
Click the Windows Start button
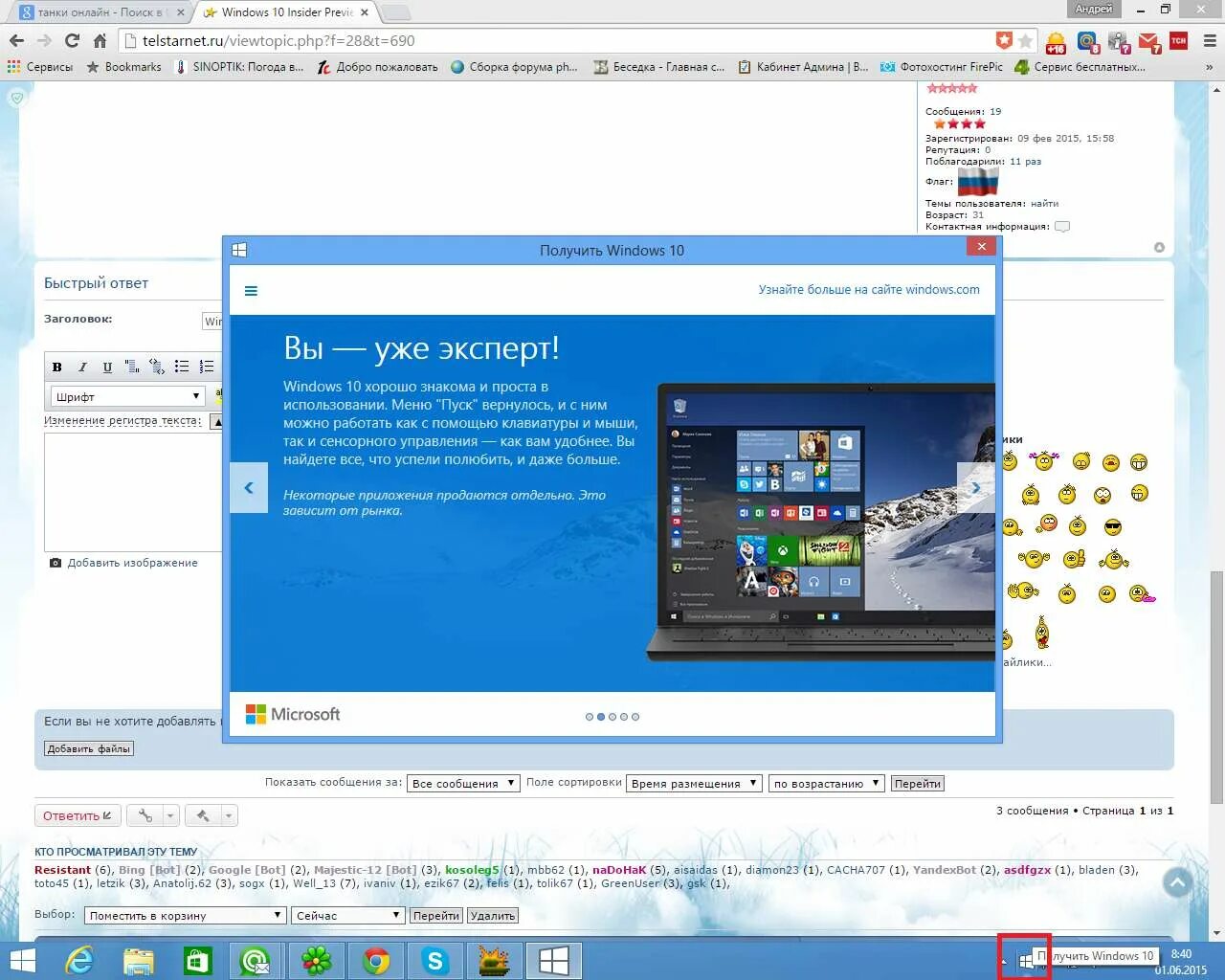pos(22,961)
